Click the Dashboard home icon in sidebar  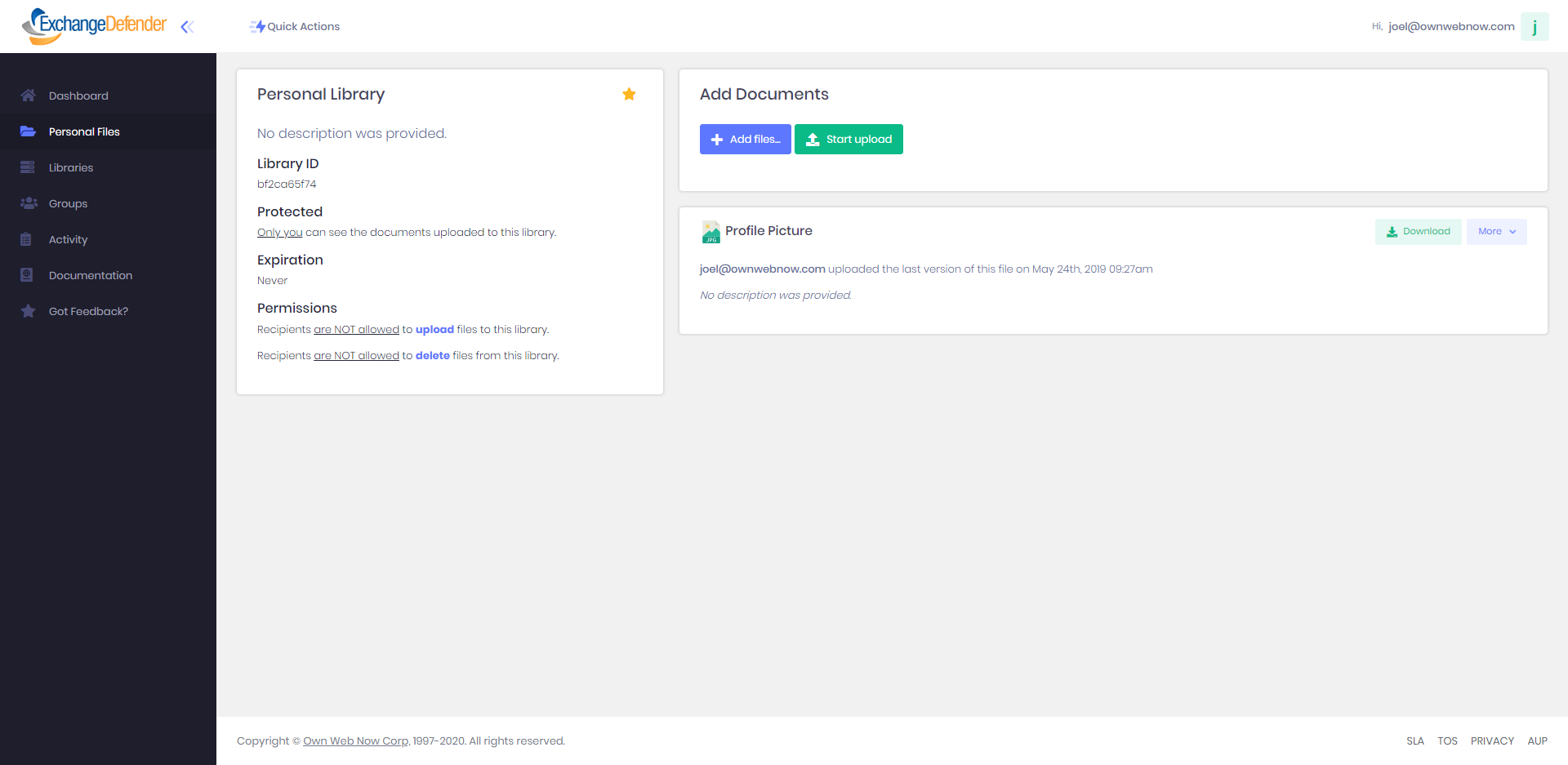28,96
